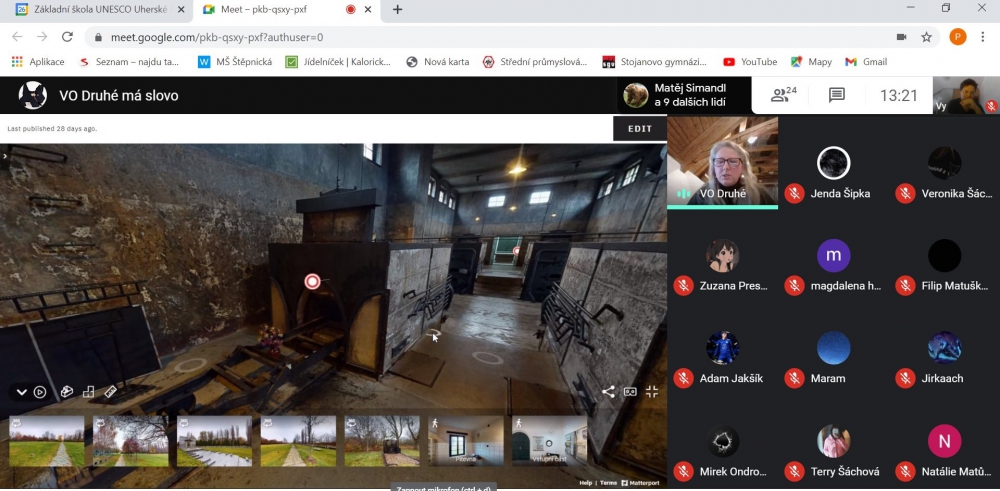Click muted mic icon beside magdalena
Viewport: 1000px width, 491px height.
pyautogui.click(x=794, y=286)
